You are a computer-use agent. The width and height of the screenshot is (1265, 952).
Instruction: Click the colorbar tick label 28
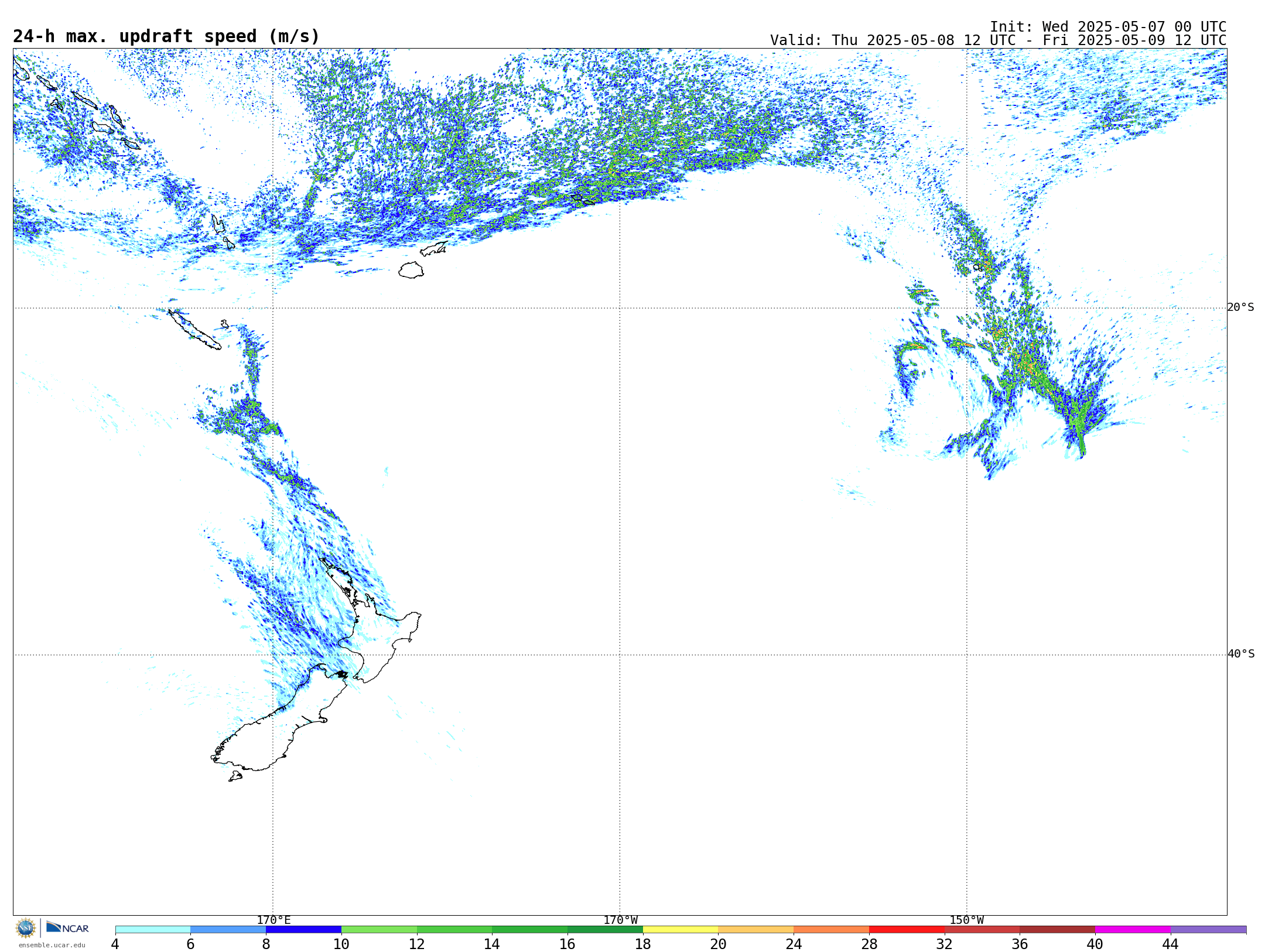click(869, 944)
